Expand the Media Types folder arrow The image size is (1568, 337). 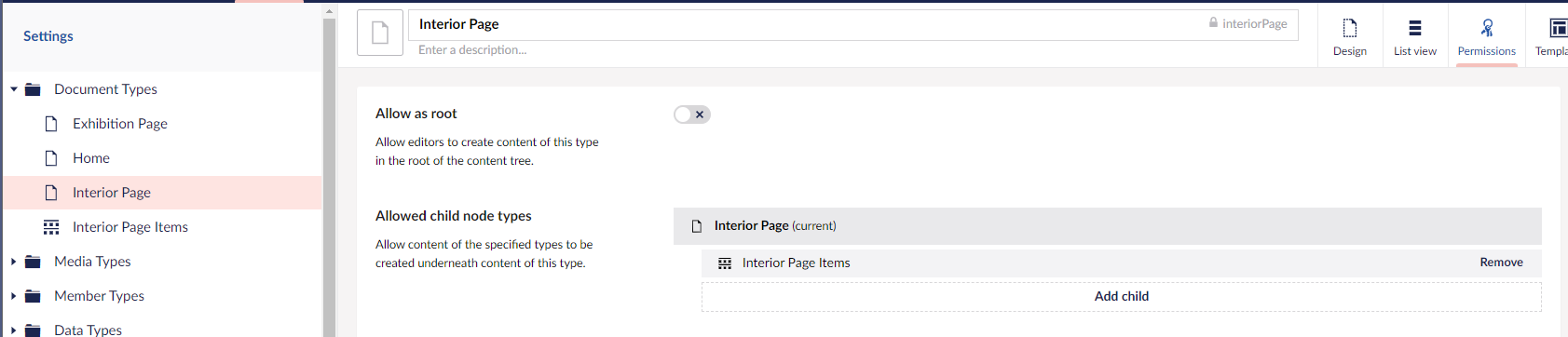pos(14,262)
